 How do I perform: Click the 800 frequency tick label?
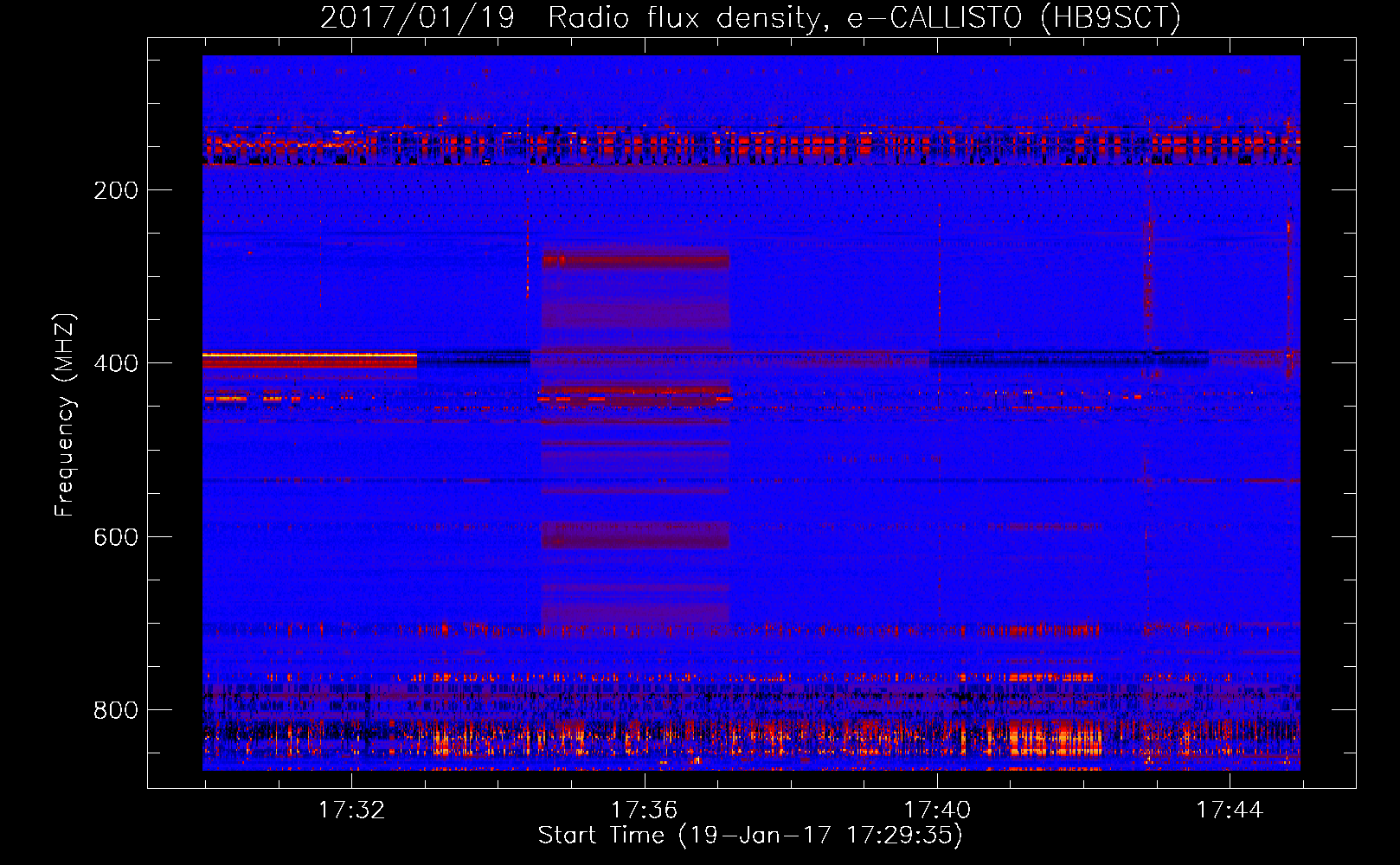[116, 710]
